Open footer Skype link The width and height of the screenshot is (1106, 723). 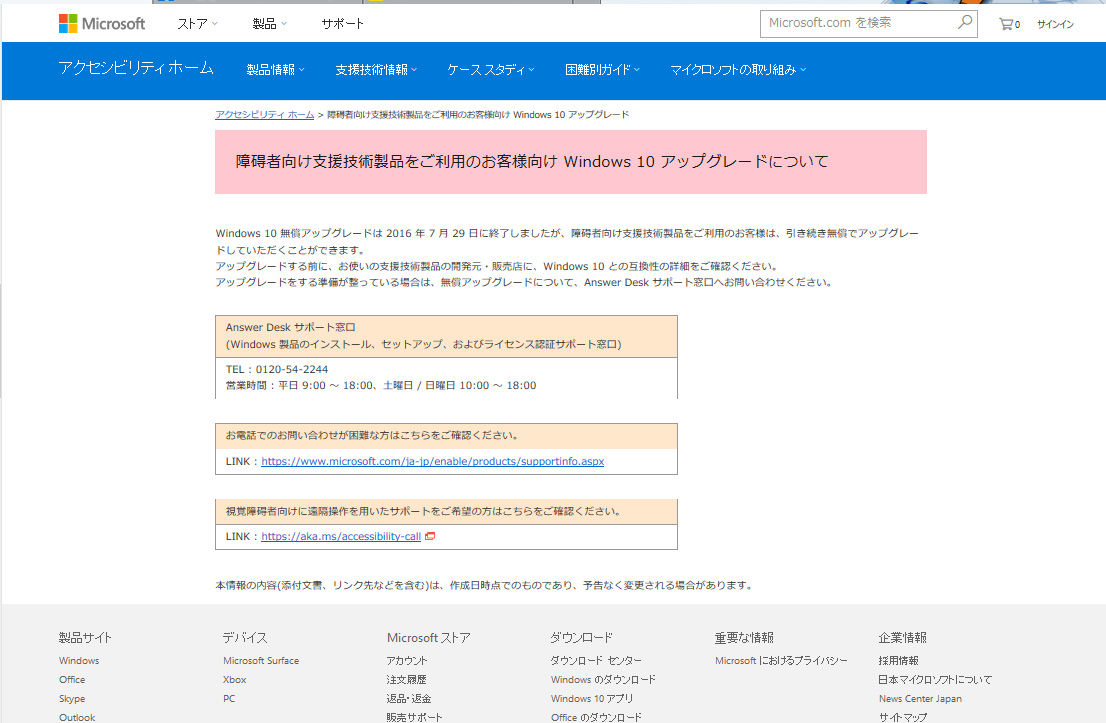[72, 699]
